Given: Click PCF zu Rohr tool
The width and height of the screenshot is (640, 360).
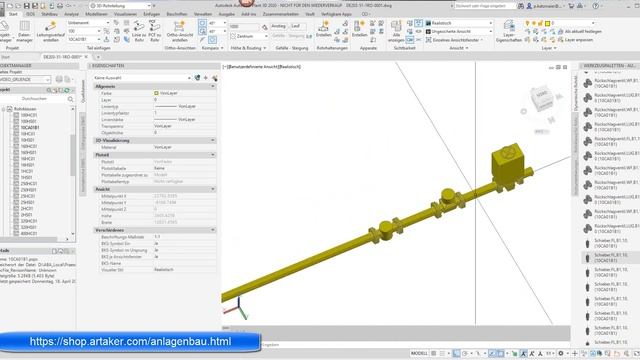Looking at the screenshot, I should (x=154, y=31).
